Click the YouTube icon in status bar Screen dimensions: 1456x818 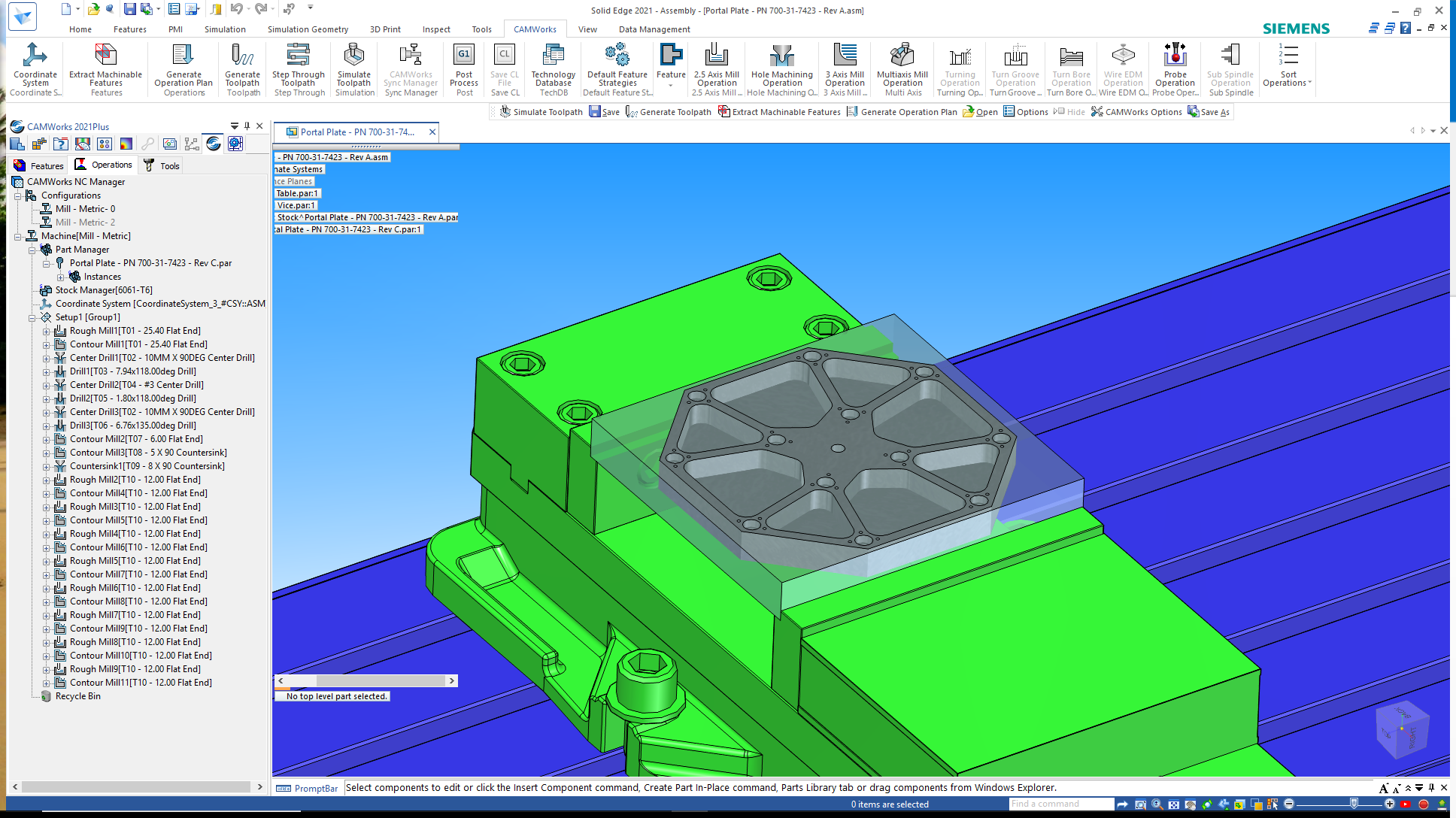1405,804
